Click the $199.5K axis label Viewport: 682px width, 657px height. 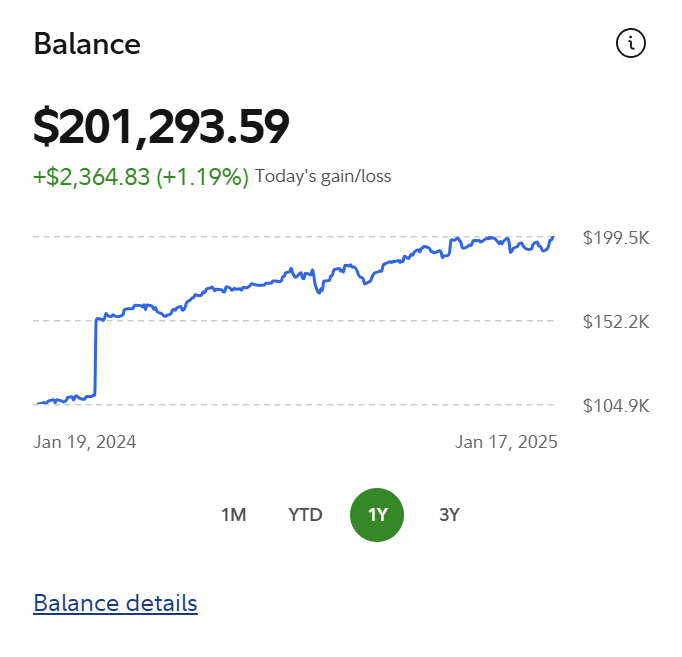pos(616,238)
